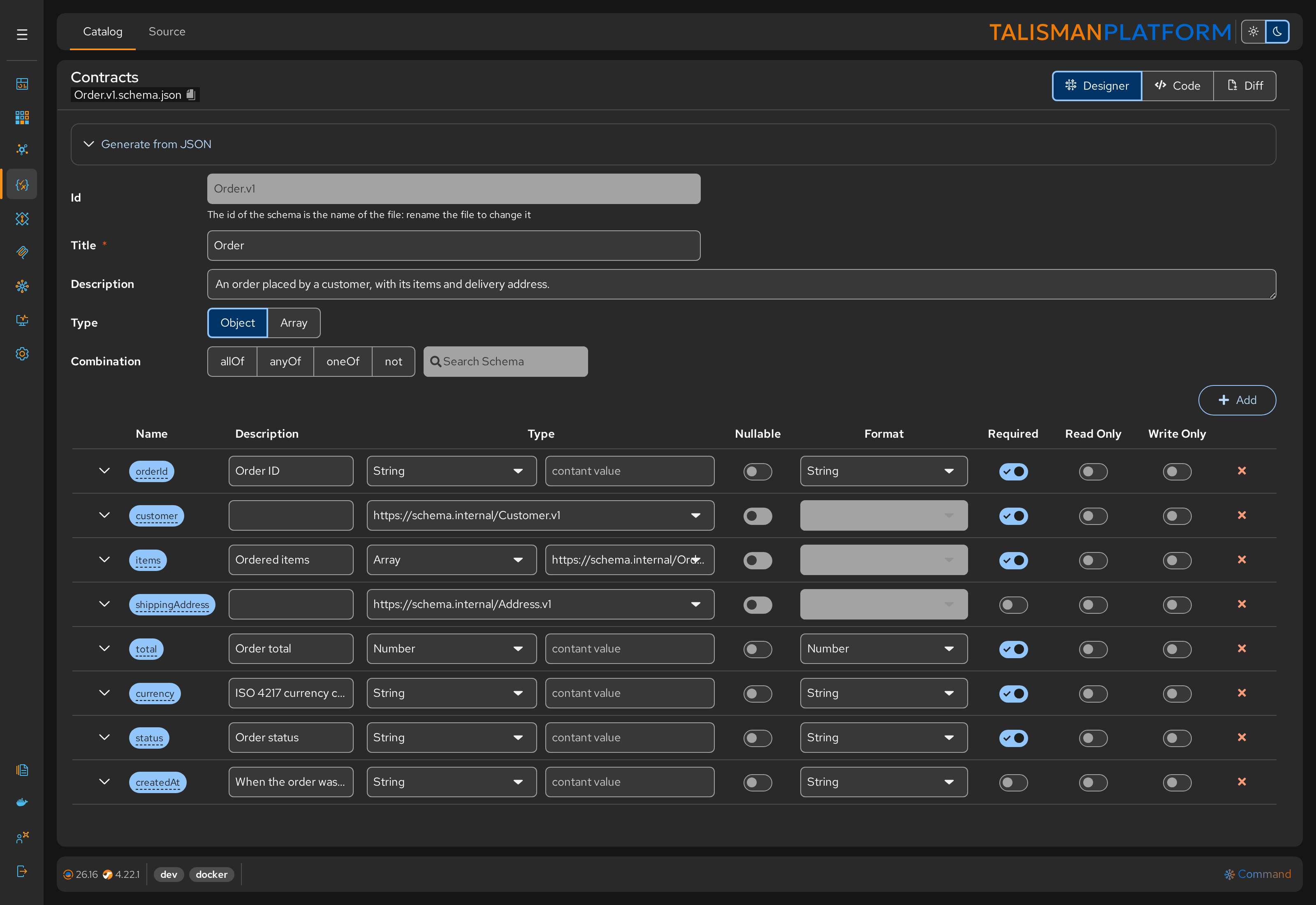Screen dimensions: 1316x905
Task: Switch to dark theme with the moon icon
Action: 1277,32
